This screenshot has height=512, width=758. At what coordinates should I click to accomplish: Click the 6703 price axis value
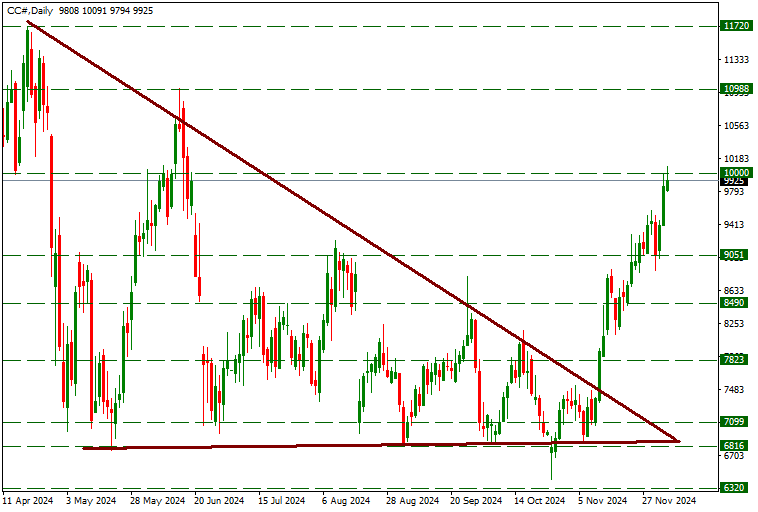(x=734, y=456)
